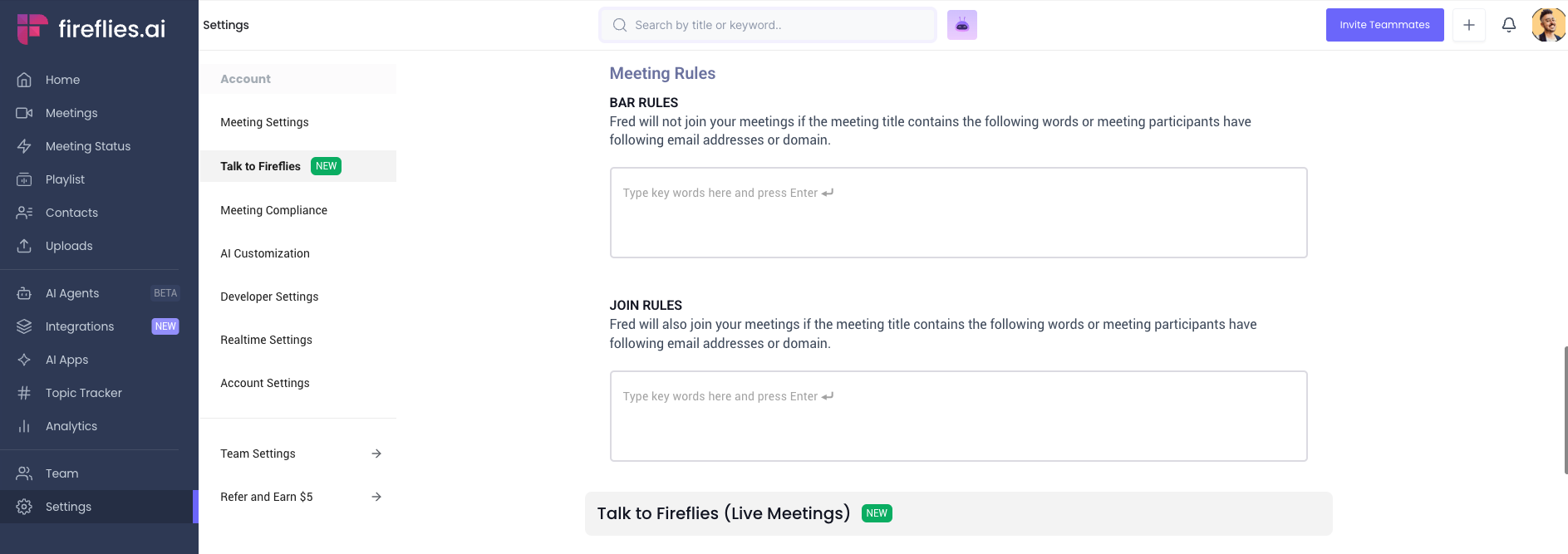Click the Fireflies.ai logo
Screen dimensions: 1568x554
[x=91, y=28]
